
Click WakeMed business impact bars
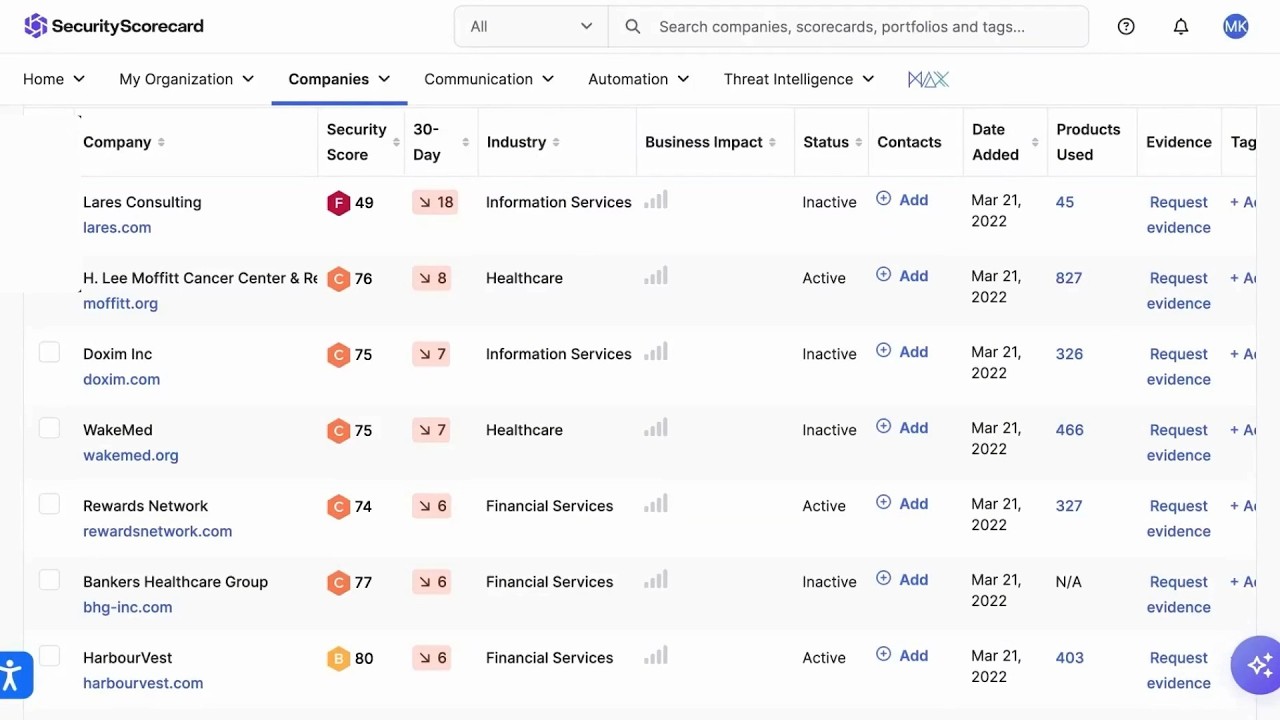coord(656,429)
